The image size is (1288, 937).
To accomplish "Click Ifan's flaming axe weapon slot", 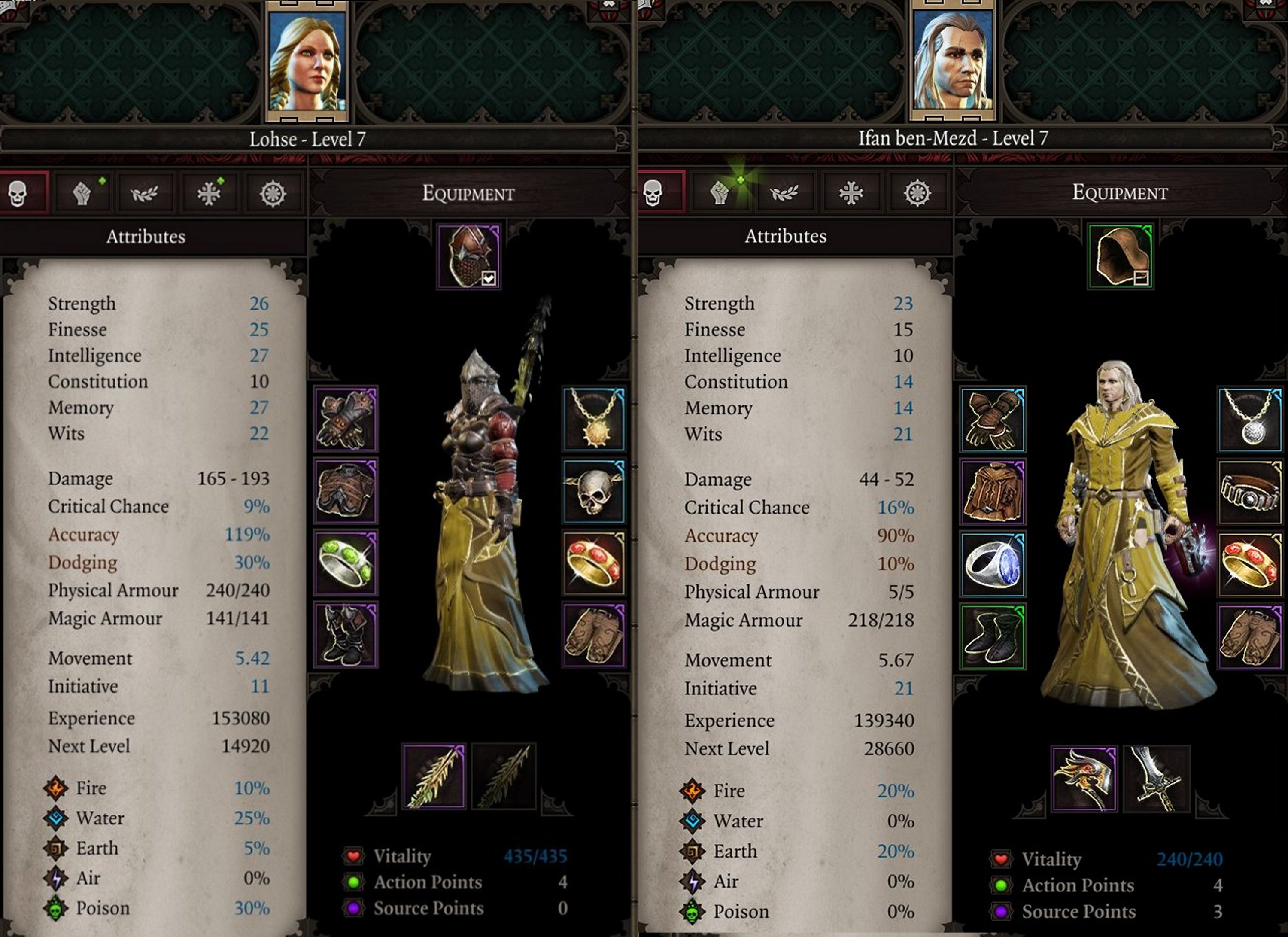I will click(1084, 779).
